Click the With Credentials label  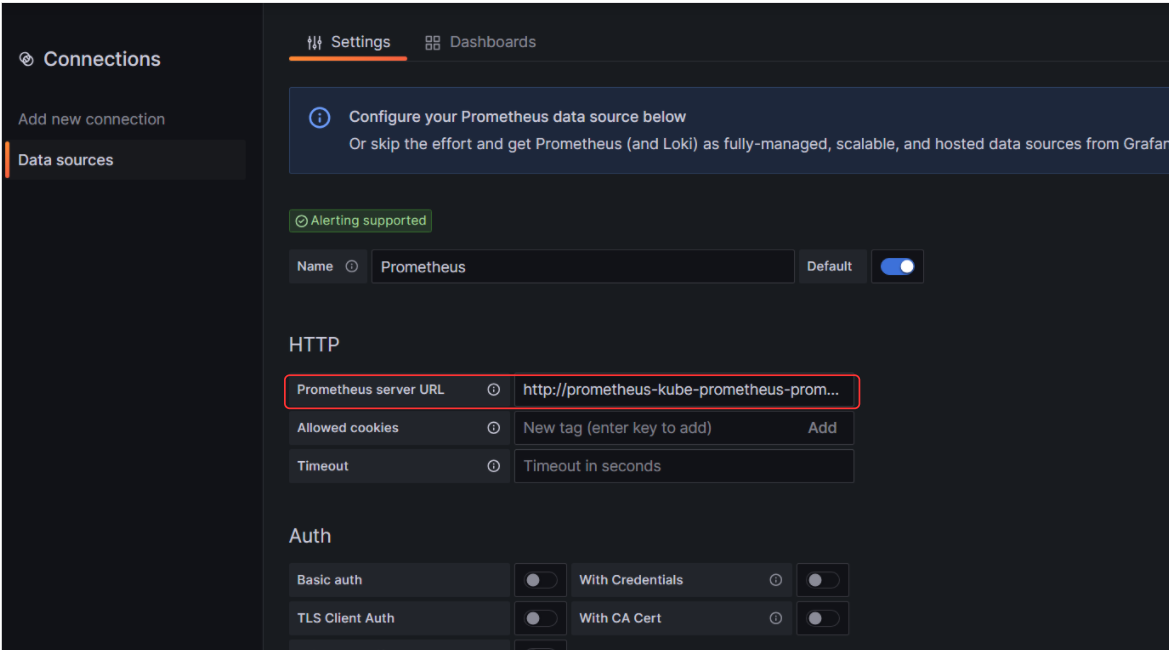coord(631,580)
